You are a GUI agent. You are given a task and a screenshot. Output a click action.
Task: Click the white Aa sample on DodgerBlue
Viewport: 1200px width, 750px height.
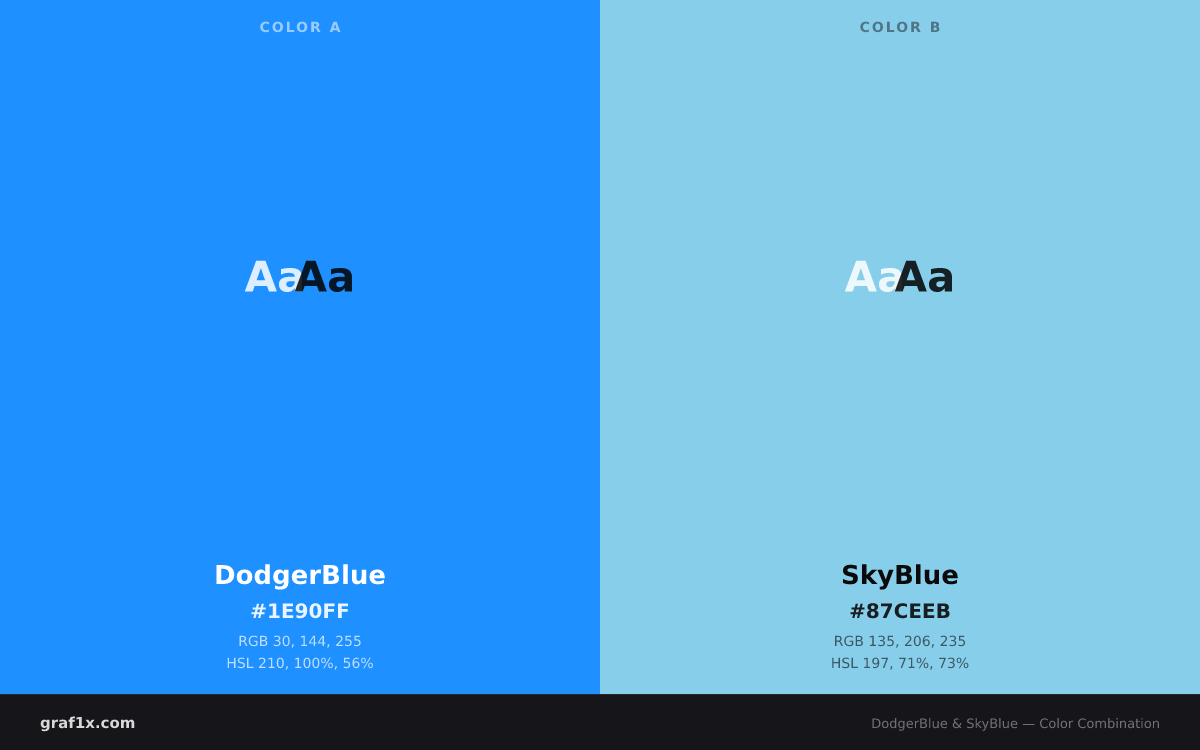click(272, 277)
